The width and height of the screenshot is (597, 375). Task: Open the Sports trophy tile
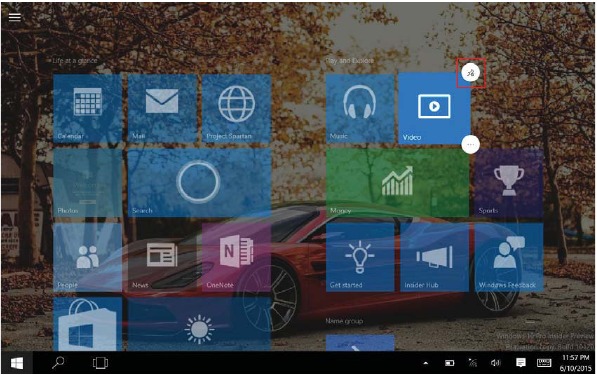coord(509,183)
